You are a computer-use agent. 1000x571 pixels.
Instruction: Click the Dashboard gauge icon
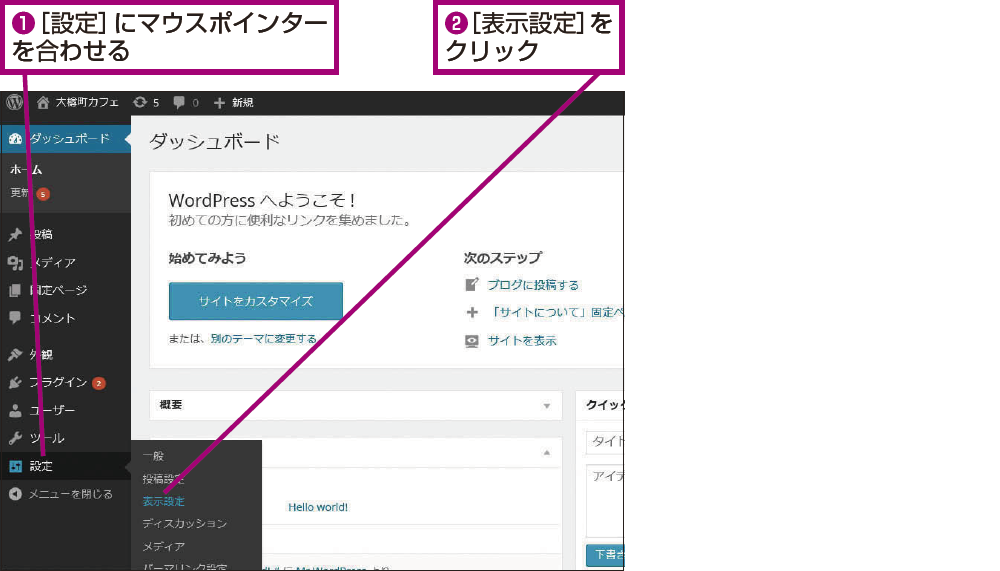click(15, 139)
